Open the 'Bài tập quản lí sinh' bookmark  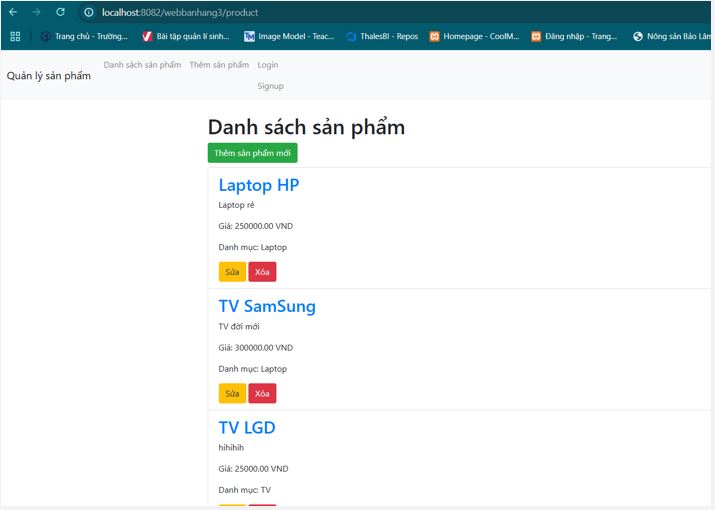coord(185,36)
